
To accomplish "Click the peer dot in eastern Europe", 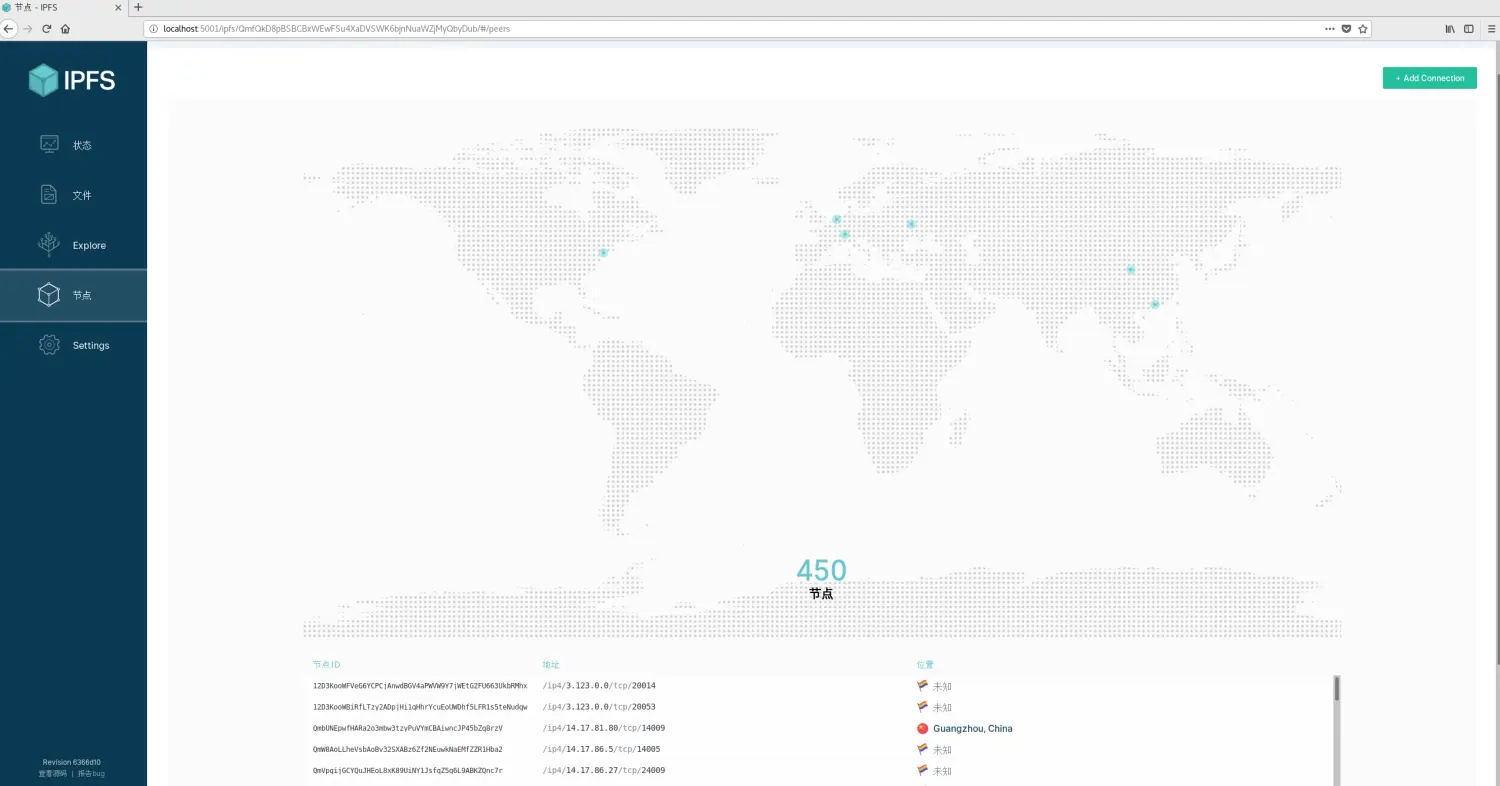I will 911,224.
